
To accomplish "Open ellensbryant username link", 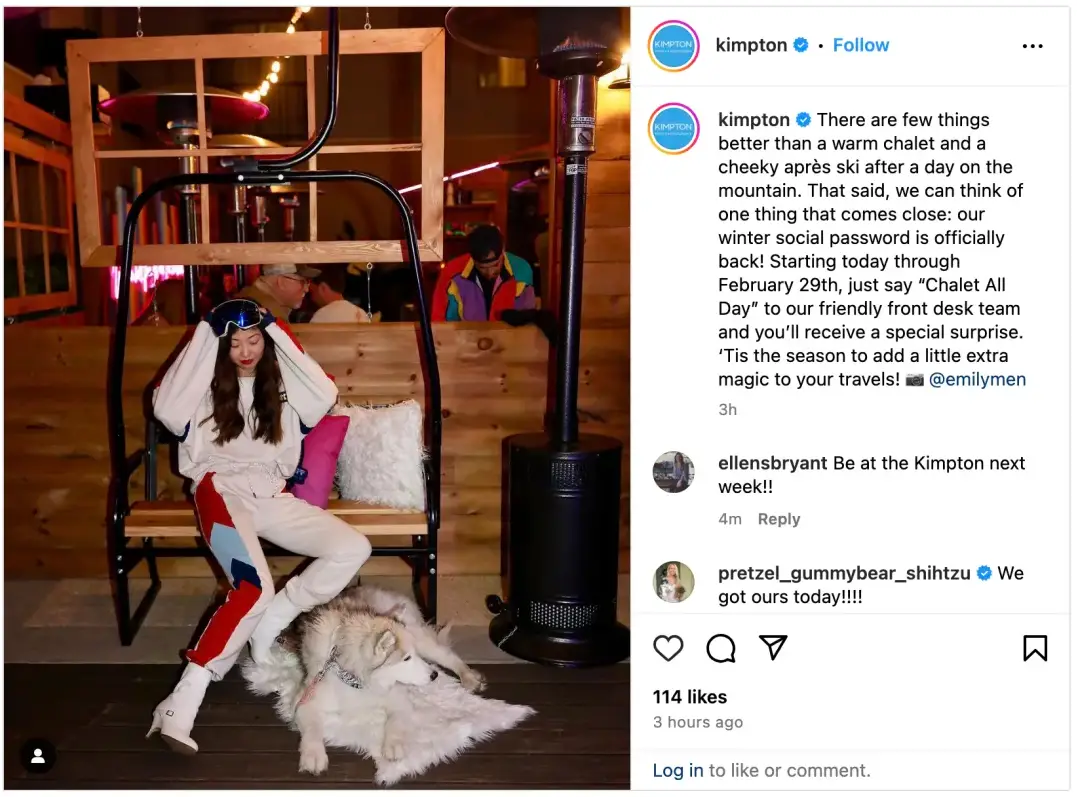I will point(772,463).
